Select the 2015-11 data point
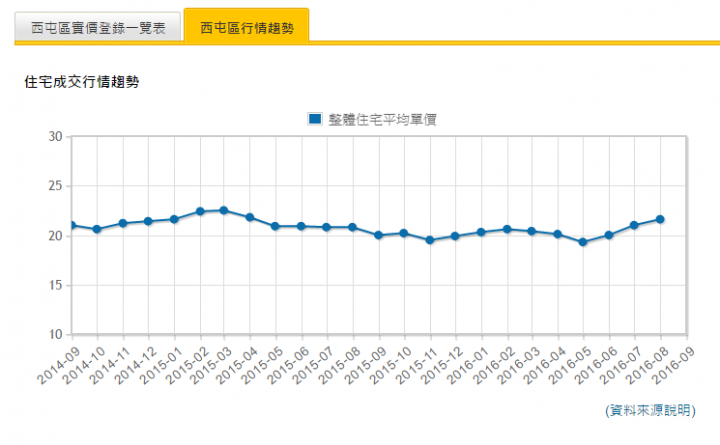This screenshot has height=445, width=720. [x=430, y=240]
